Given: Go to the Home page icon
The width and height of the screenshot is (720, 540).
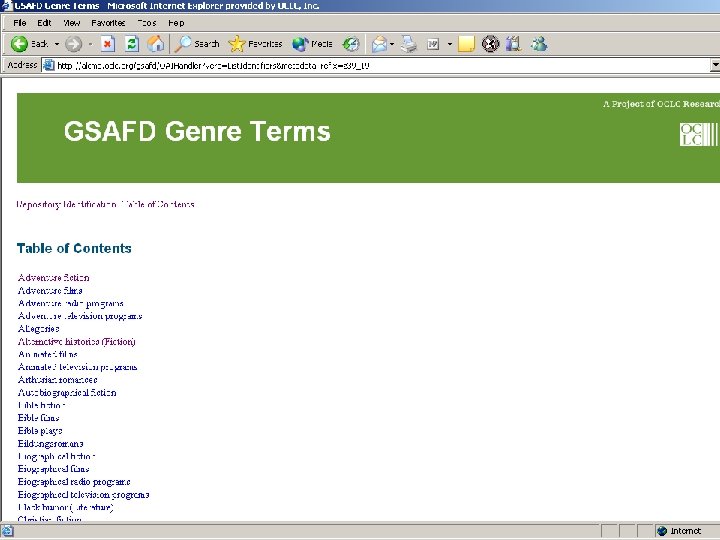Looking at the screenshot, I should coord(156,44).
